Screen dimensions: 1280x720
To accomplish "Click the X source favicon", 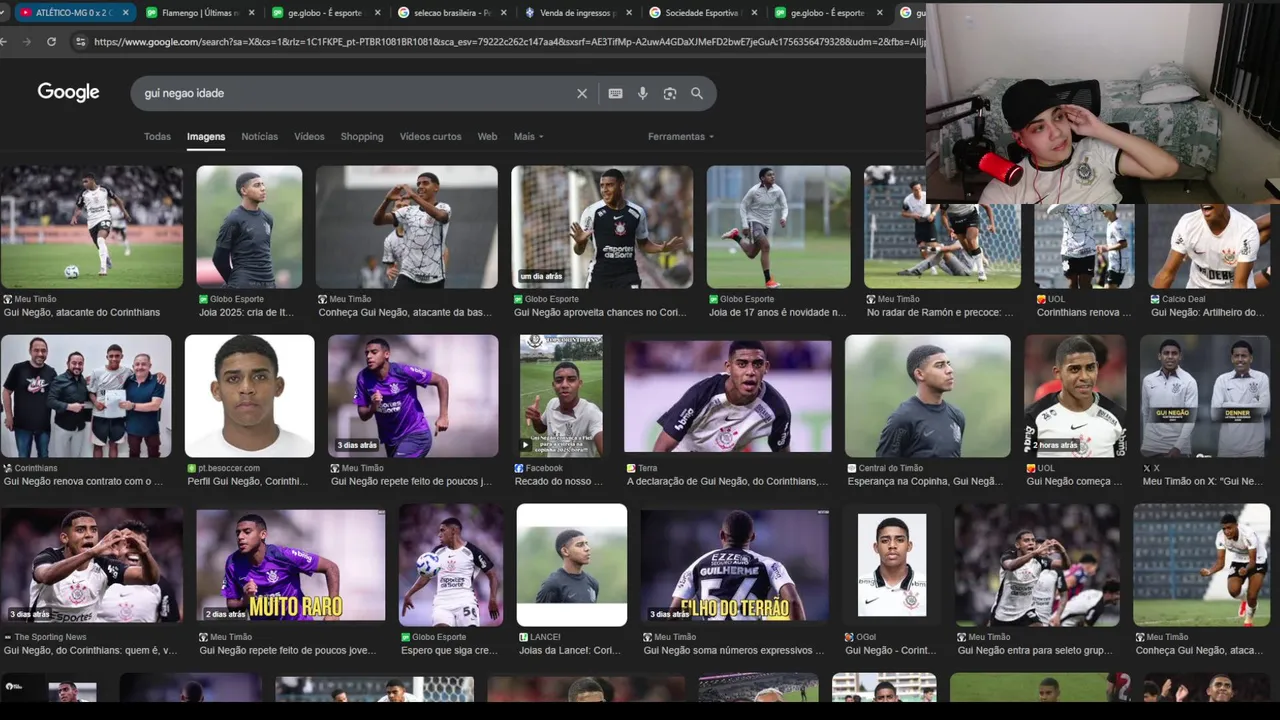I will click(x=1147, y=468).
